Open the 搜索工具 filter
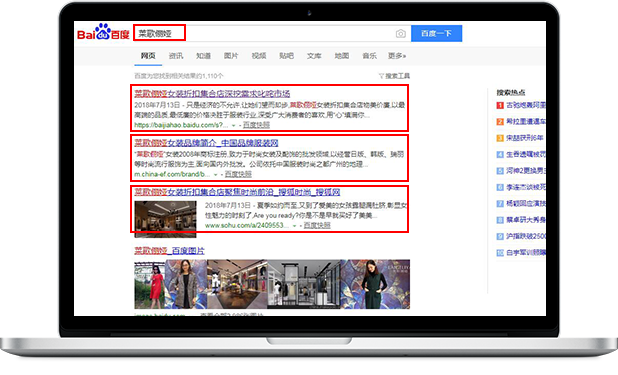This screenshot has height=375, width=618. click(394, 76)
